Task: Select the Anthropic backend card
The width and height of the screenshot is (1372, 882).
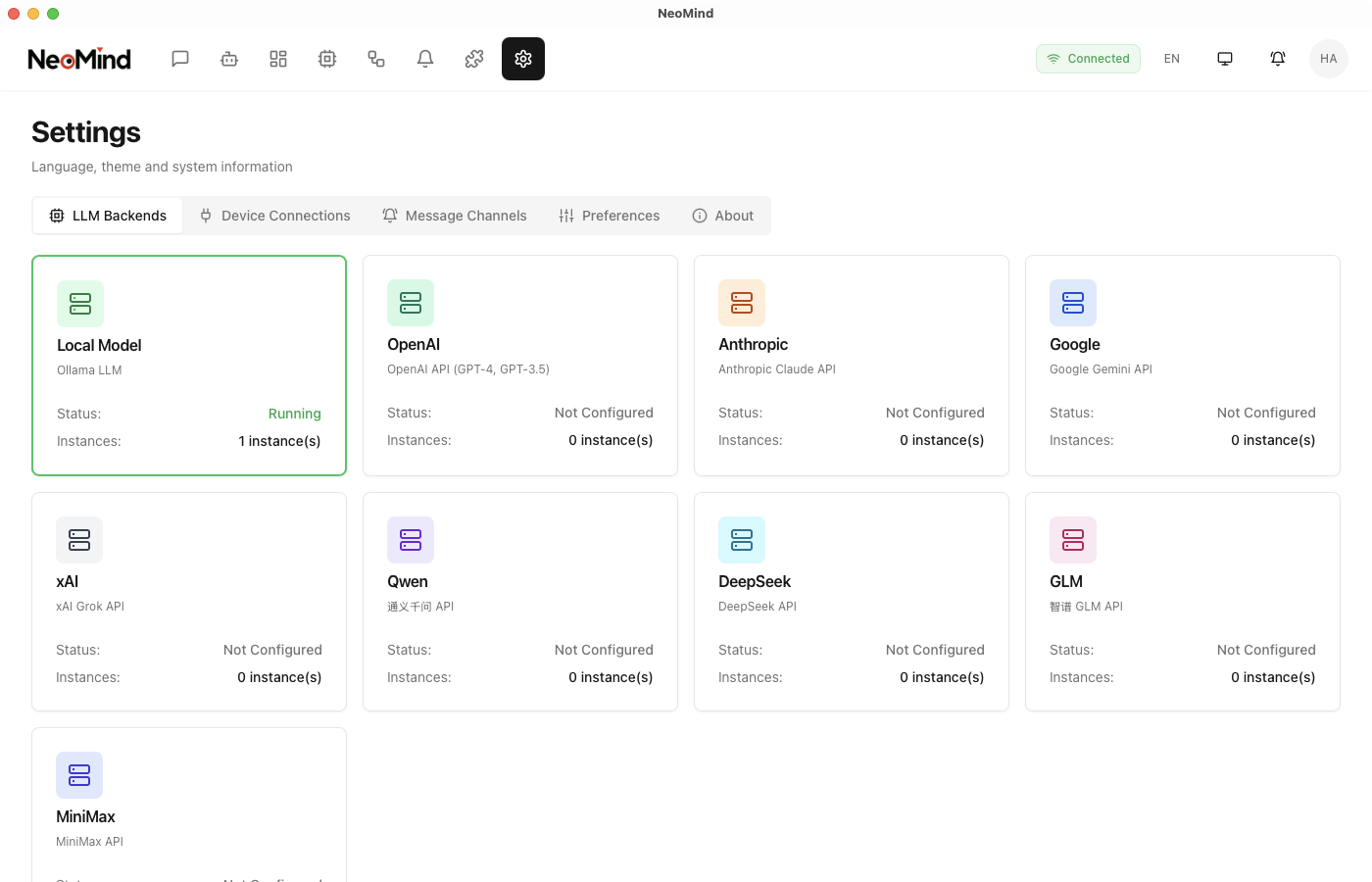Action: tap(851, 366)
